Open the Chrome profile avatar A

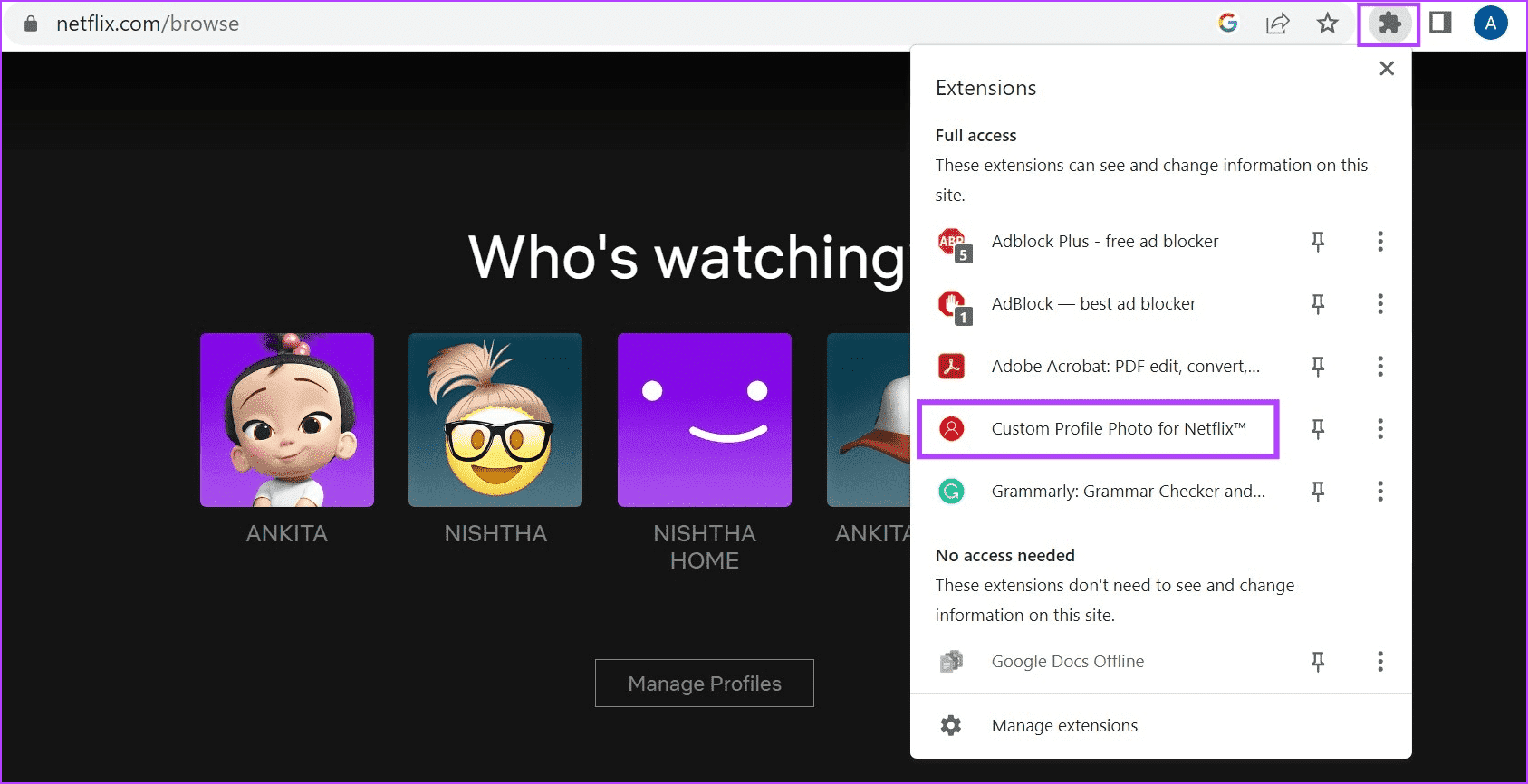tap(1490, 24)
